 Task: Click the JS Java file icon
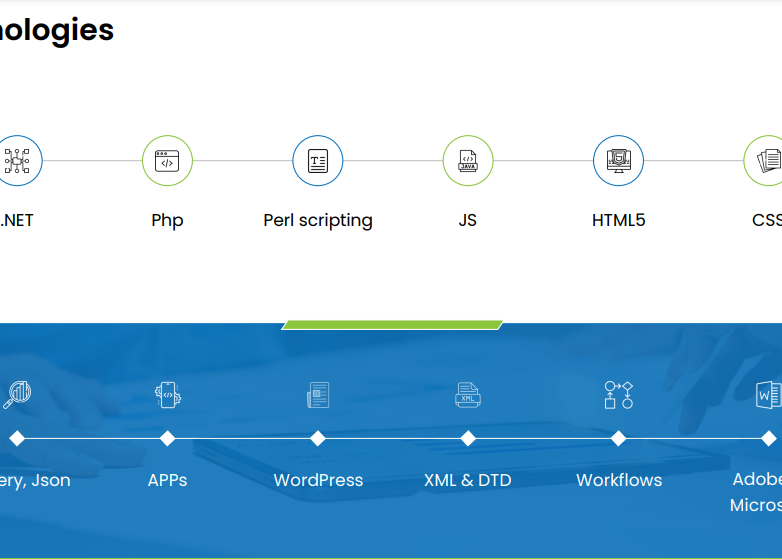tap(468, 161)
